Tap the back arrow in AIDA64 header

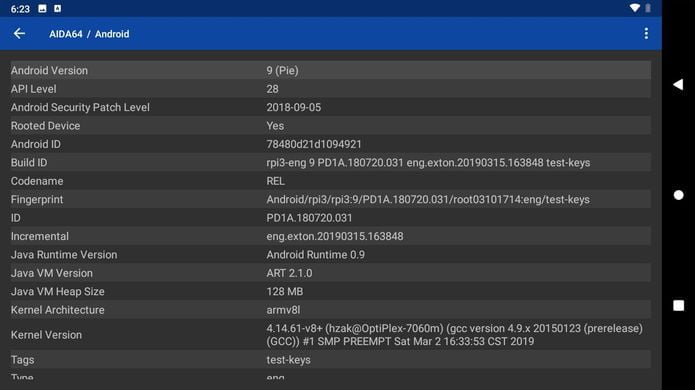[x=19, y=34]
